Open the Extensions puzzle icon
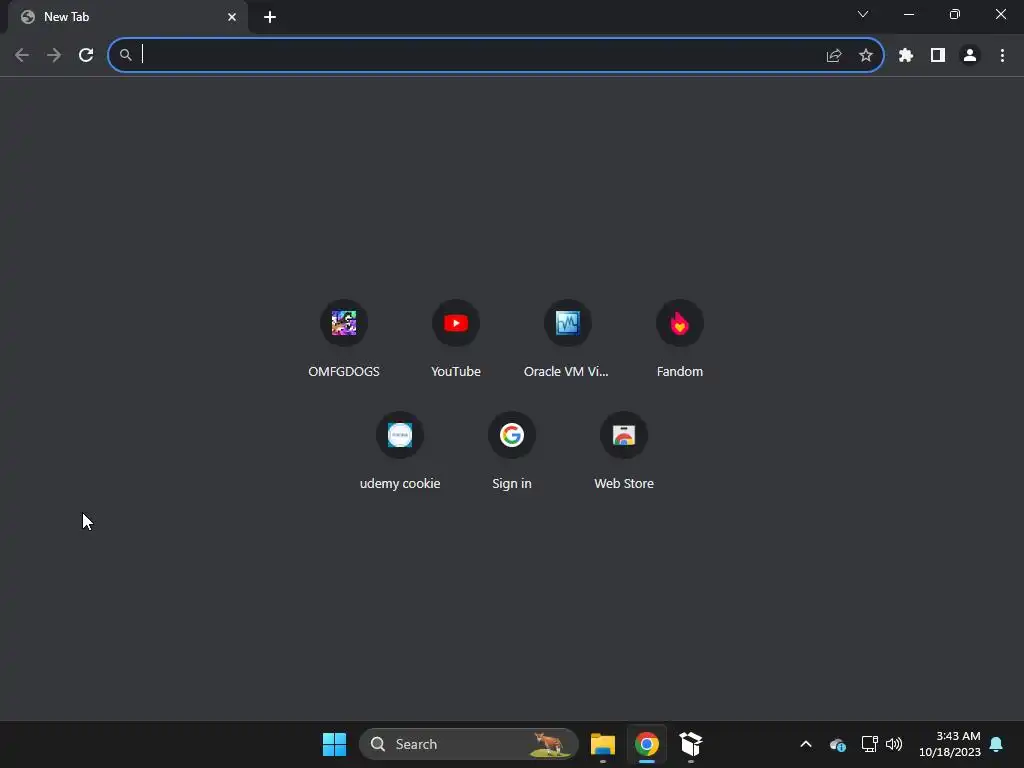This screenshot has width=1024, height=768. click(x=906, y=56)
